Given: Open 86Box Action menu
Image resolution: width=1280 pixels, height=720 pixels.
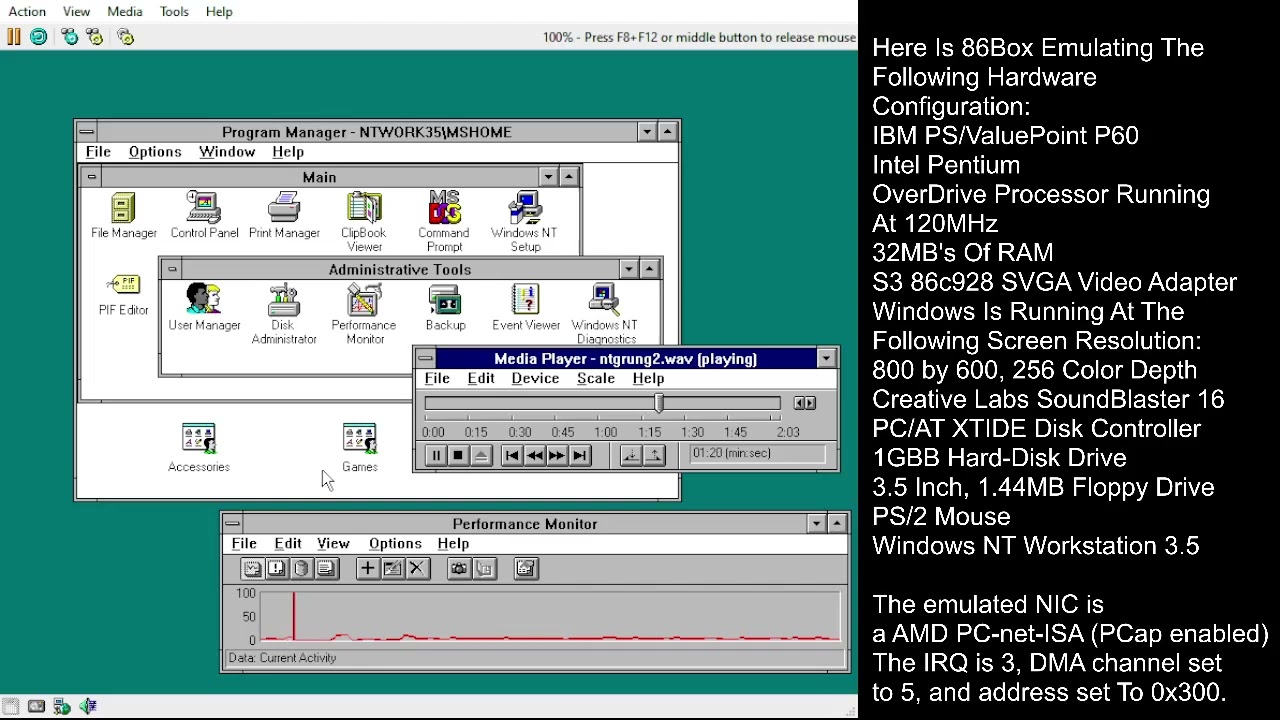Looking at the screenshot, I should point(27,12).
